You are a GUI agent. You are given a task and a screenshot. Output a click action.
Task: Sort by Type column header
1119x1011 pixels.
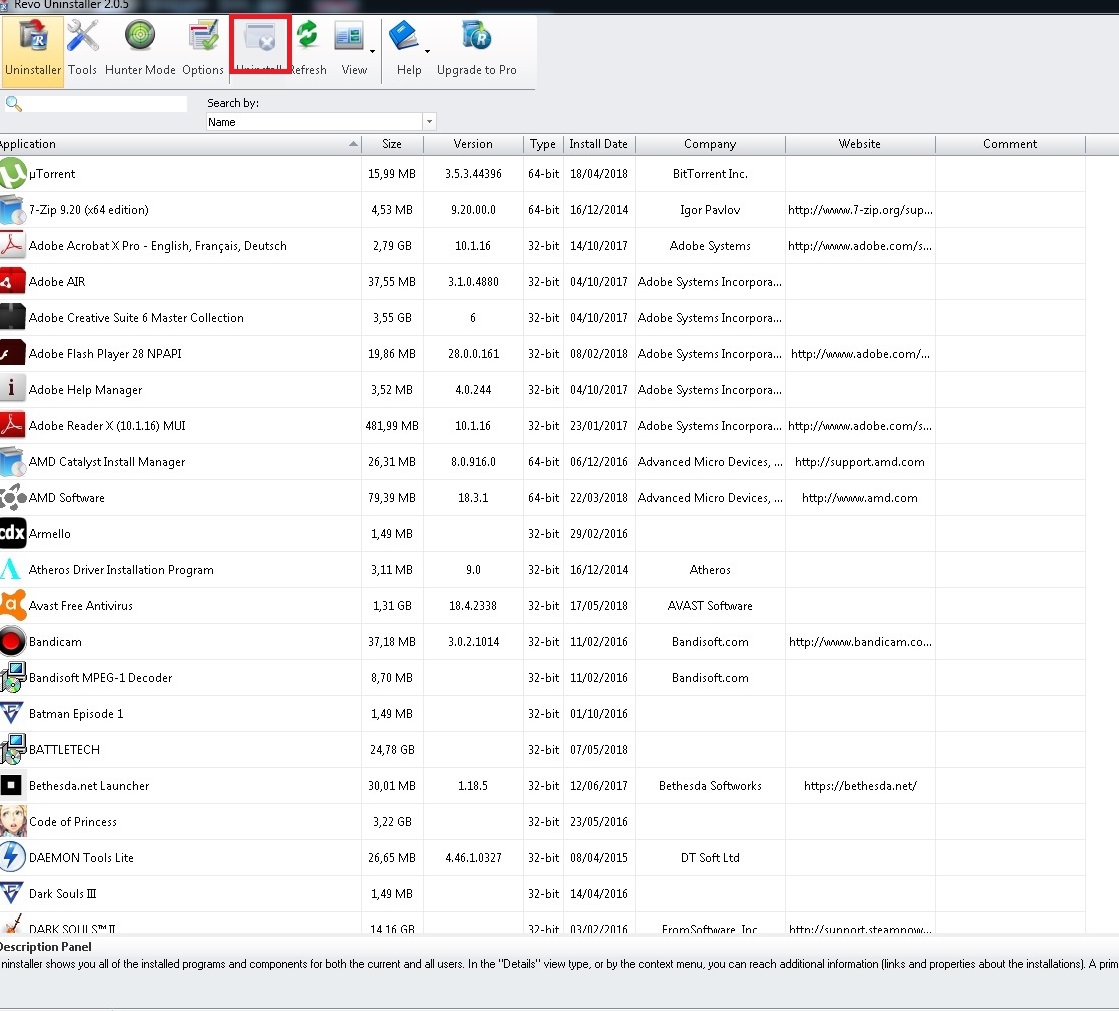543,144
